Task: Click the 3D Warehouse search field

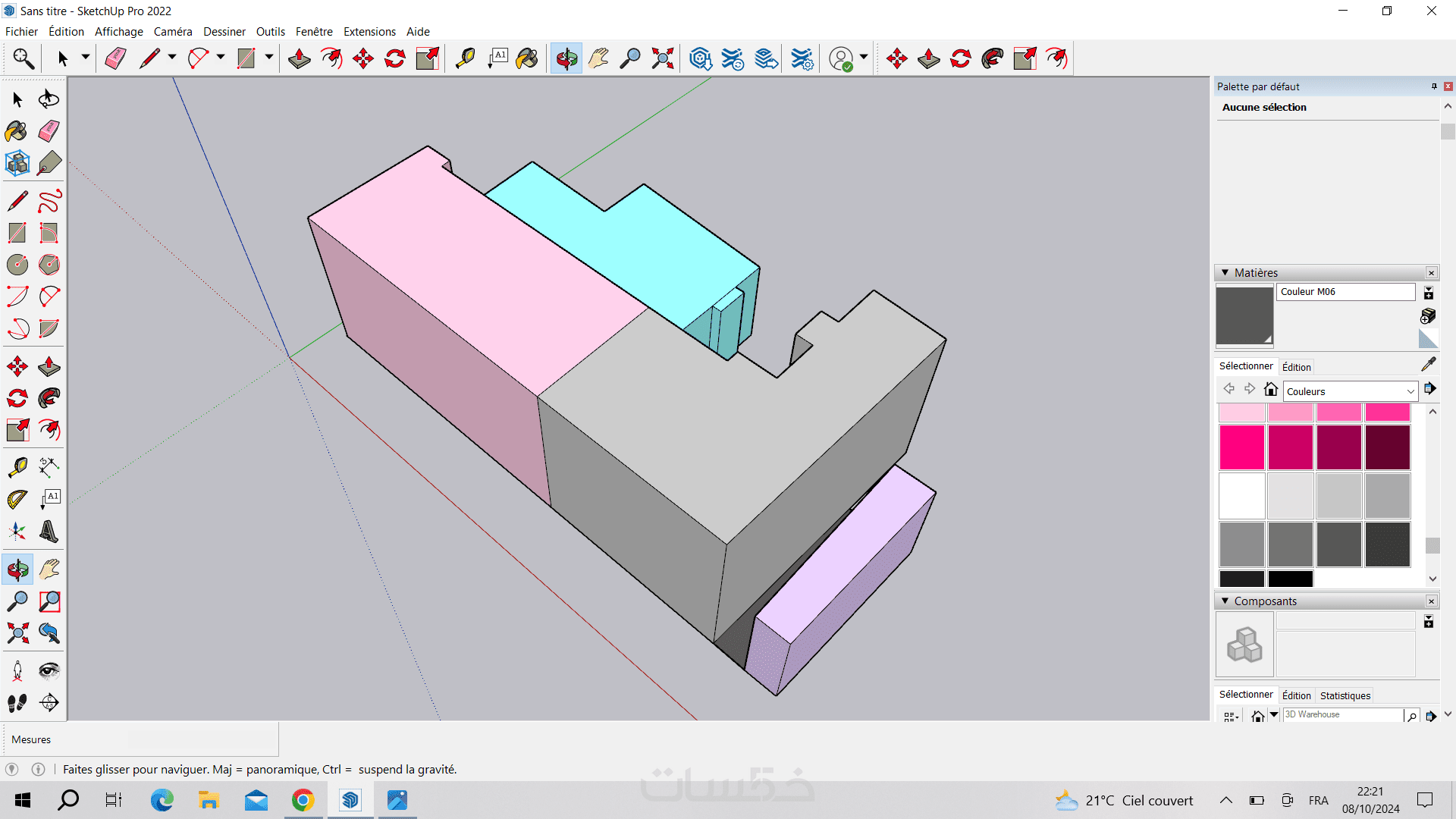Action: [1341, 714]
